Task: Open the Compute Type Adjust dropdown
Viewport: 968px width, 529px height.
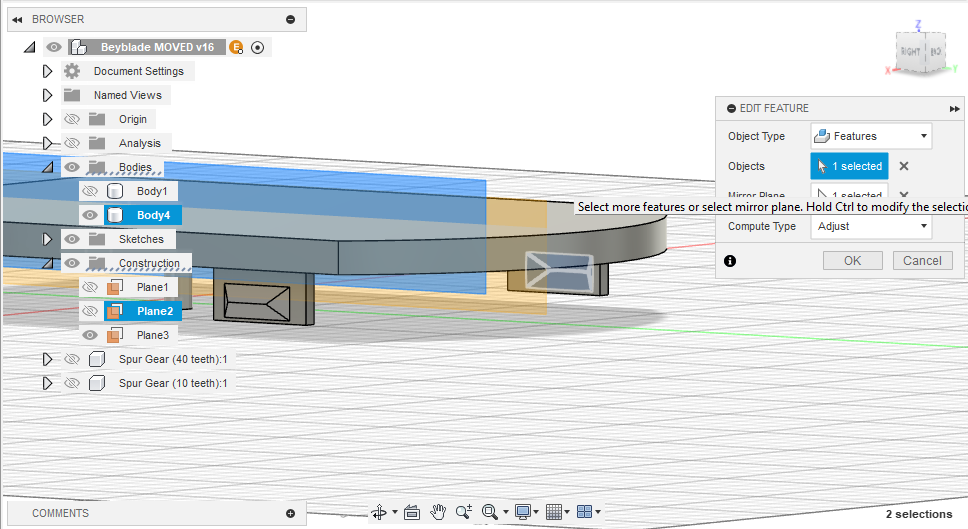Action: point(871,226)
